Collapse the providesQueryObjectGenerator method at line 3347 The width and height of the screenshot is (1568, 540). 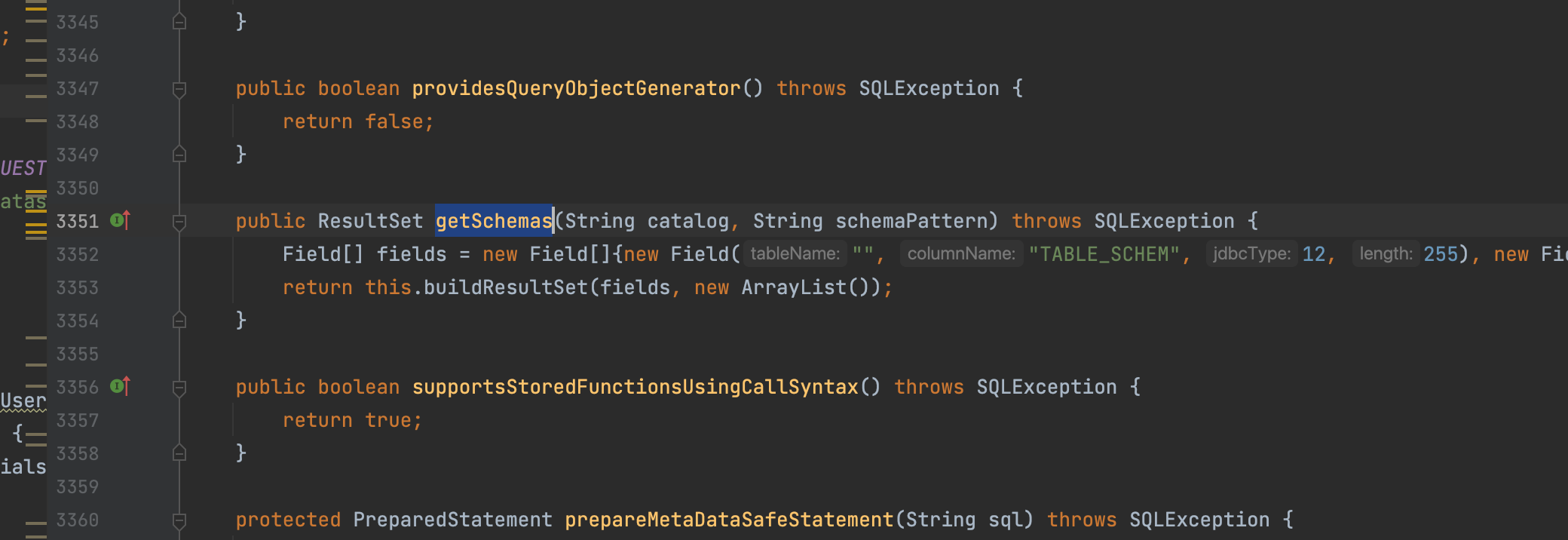tap(179, 89)
